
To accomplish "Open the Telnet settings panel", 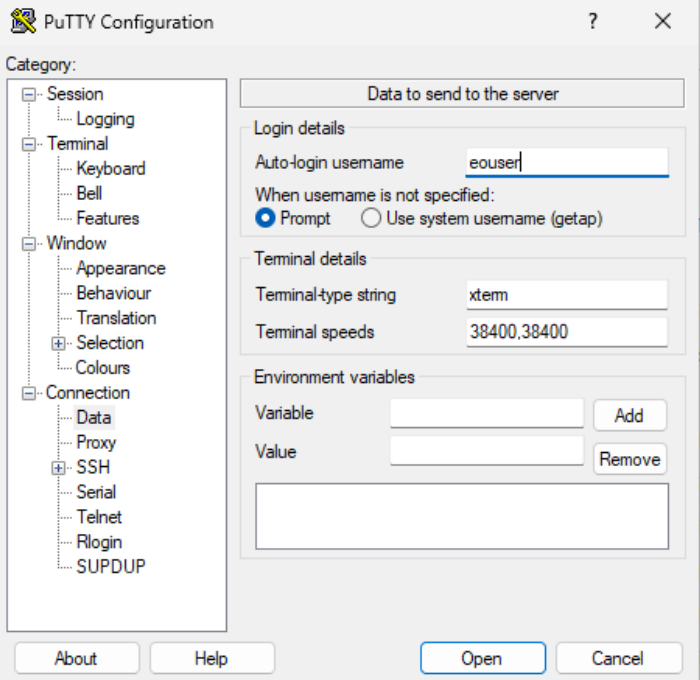I will [99, 517].
